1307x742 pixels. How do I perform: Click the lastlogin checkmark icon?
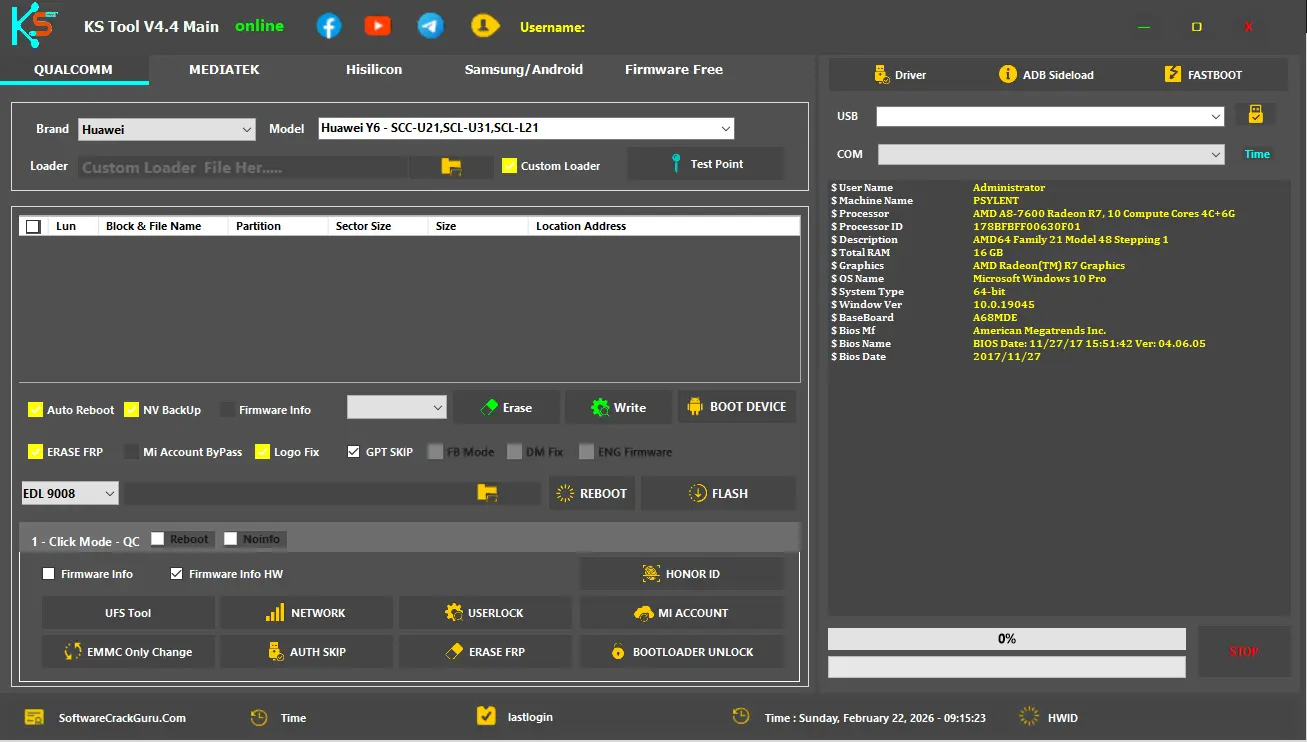(486, 716)
